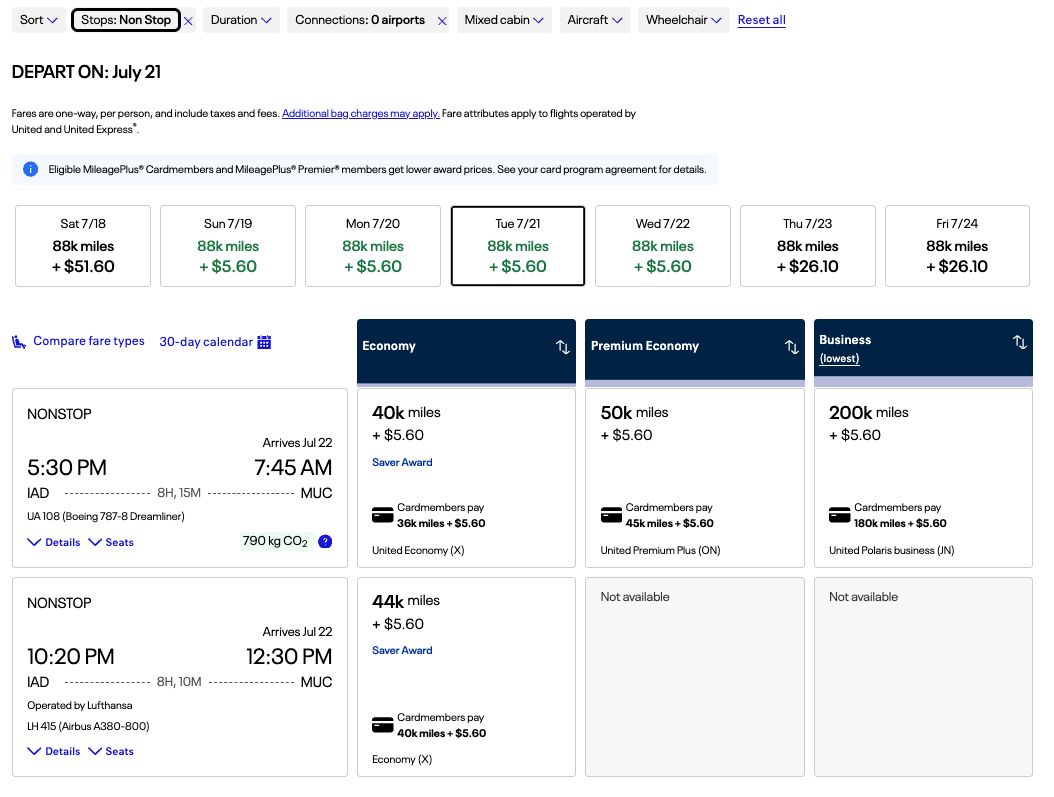Screen dimensions: 1054x797
Task: Clear the Connections: 0 airports filter X
Action: point(442,21)
